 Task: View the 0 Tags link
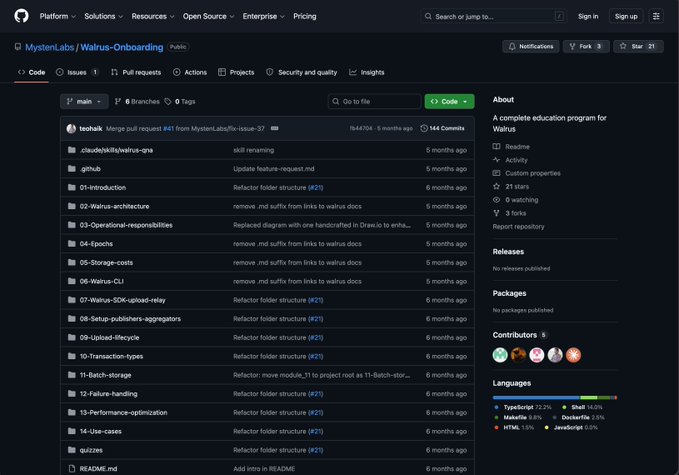click(180, 101)
